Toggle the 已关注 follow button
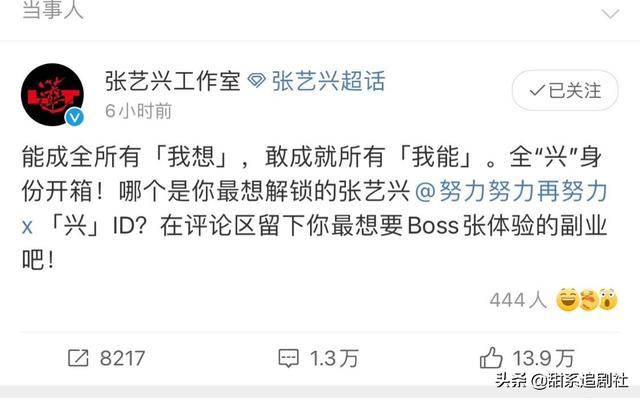Viewport: 640px width, 400px height. pos(565,90)
